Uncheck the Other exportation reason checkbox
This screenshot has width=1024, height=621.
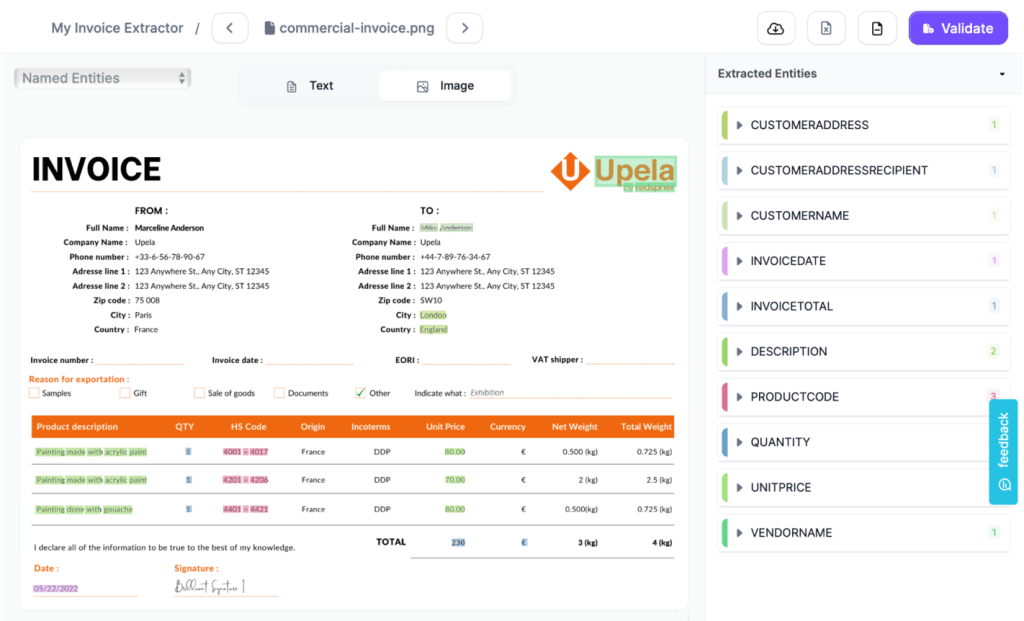(x=361, y=393)
